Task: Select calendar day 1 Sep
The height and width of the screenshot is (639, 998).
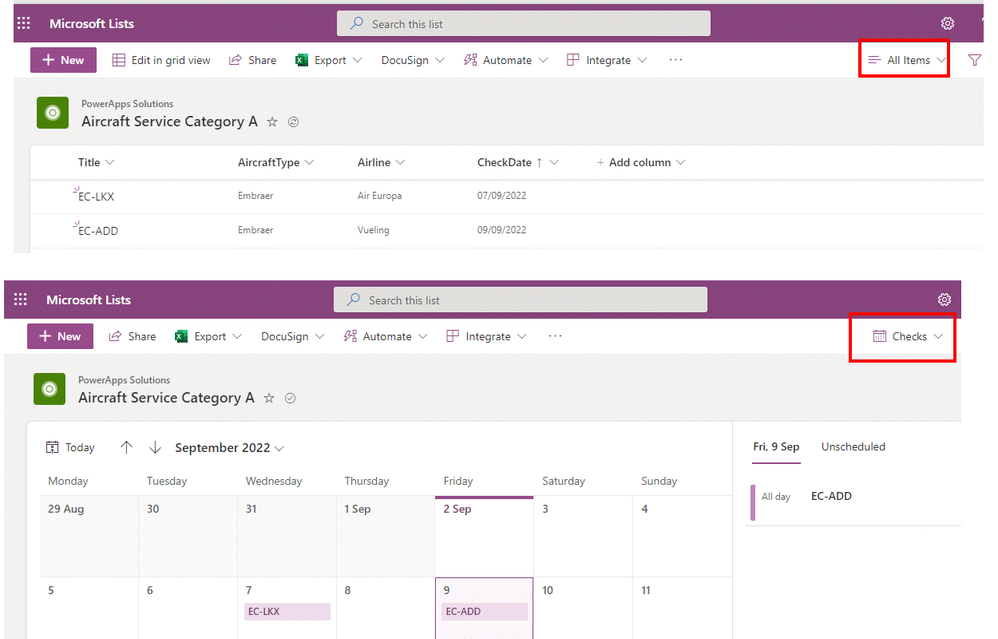Action: tap(386, 537)
